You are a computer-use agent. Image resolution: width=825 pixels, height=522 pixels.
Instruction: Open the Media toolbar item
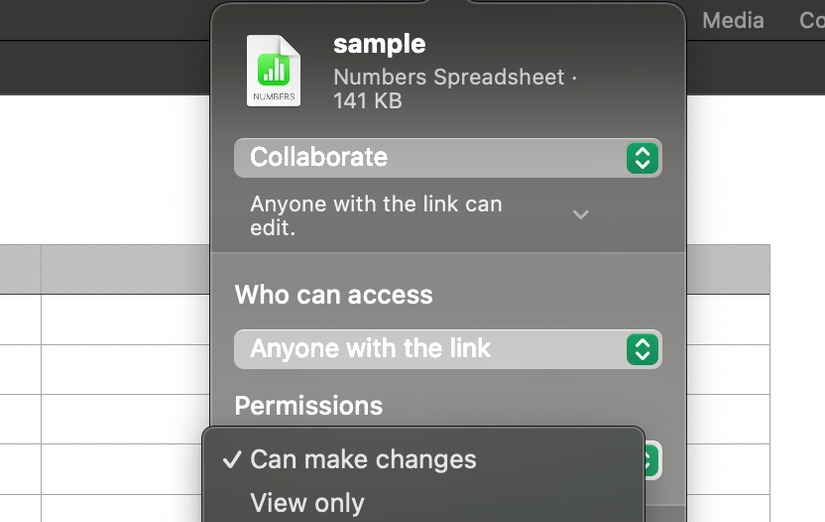(x=733, y=20)
